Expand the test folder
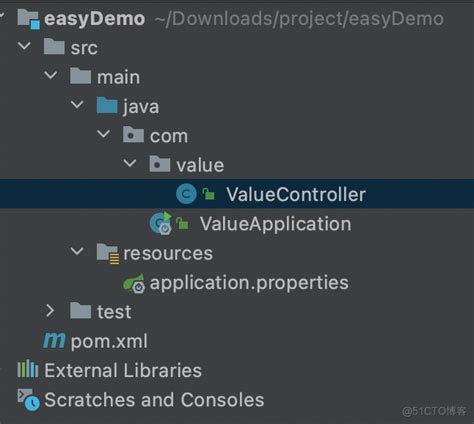The image size is (474, 424). coord(50,311)
